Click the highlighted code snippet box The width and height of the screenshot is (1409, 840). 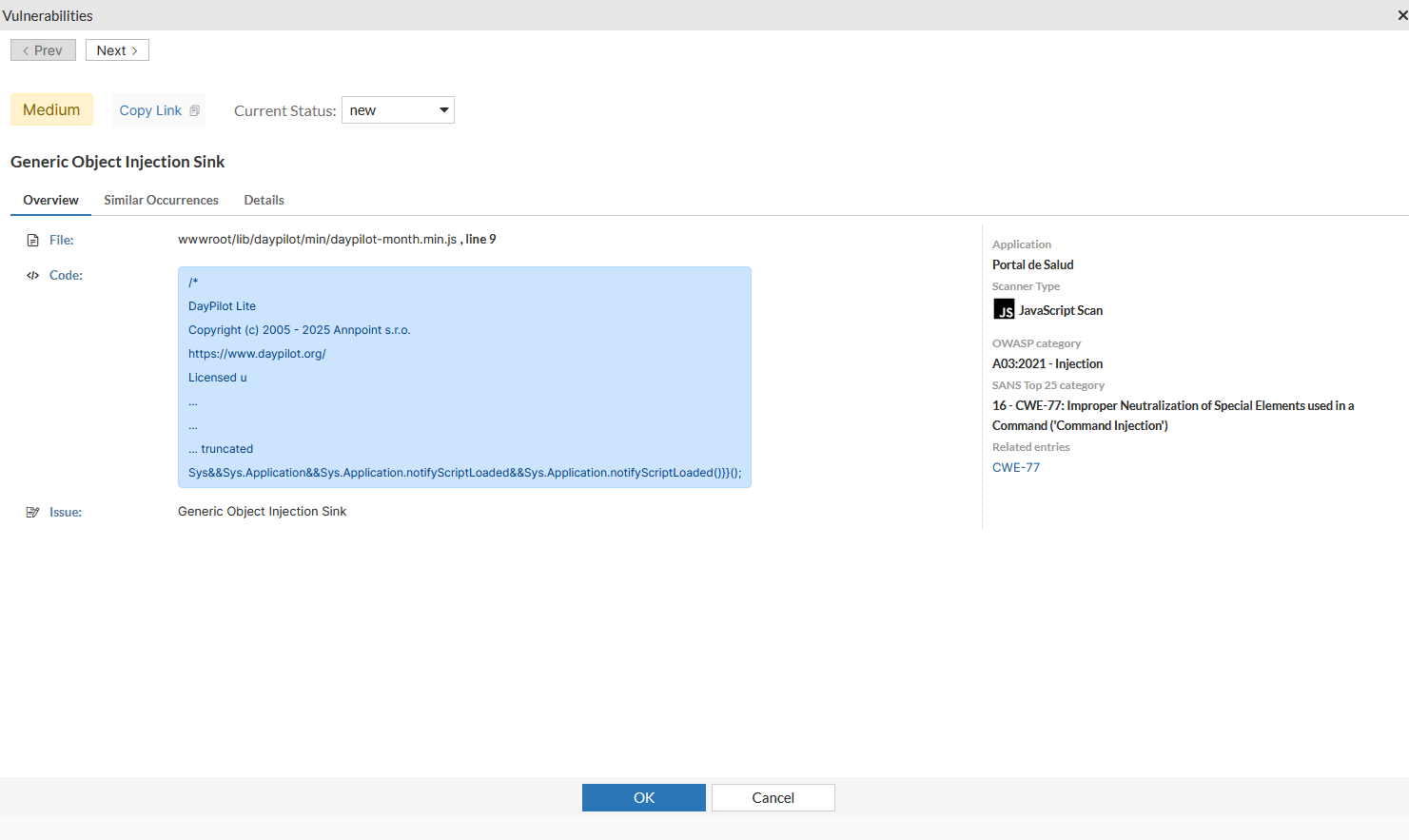[x=464, y=378]
